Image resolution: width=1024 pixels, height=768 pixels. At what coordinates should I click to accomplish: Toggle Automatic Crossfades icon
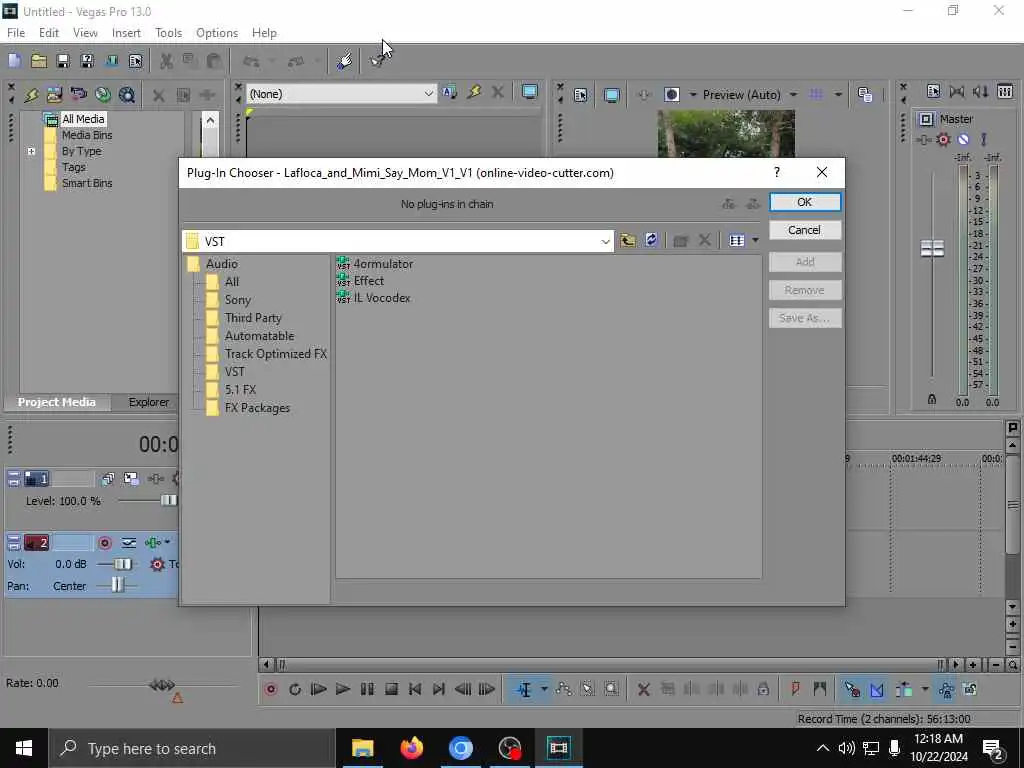[x=876, y=689]
